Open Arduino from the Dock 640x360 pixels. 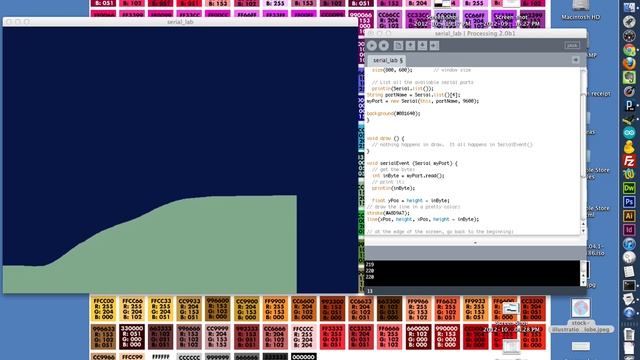[x=629, y=133]
